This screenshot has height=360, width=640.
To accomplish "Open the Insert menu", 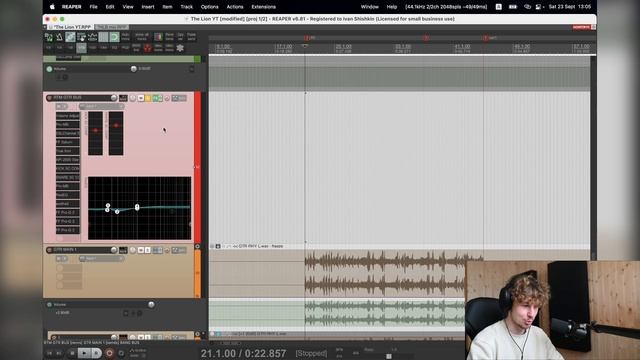I will coord(148,7).
